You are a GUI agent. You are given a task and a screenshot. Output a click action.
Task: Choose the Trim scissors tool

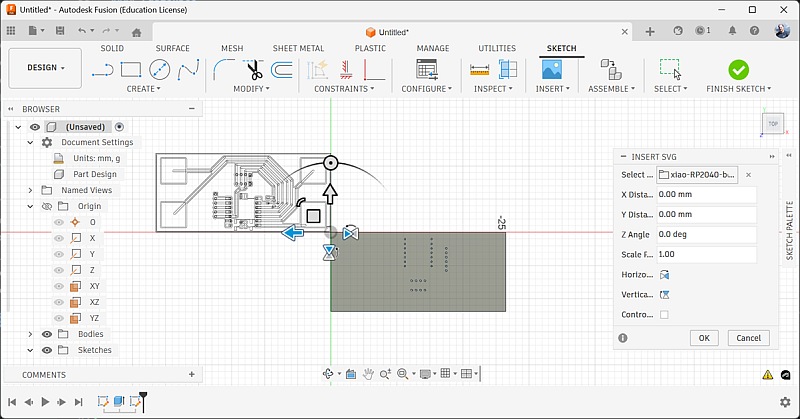point(253,69)
